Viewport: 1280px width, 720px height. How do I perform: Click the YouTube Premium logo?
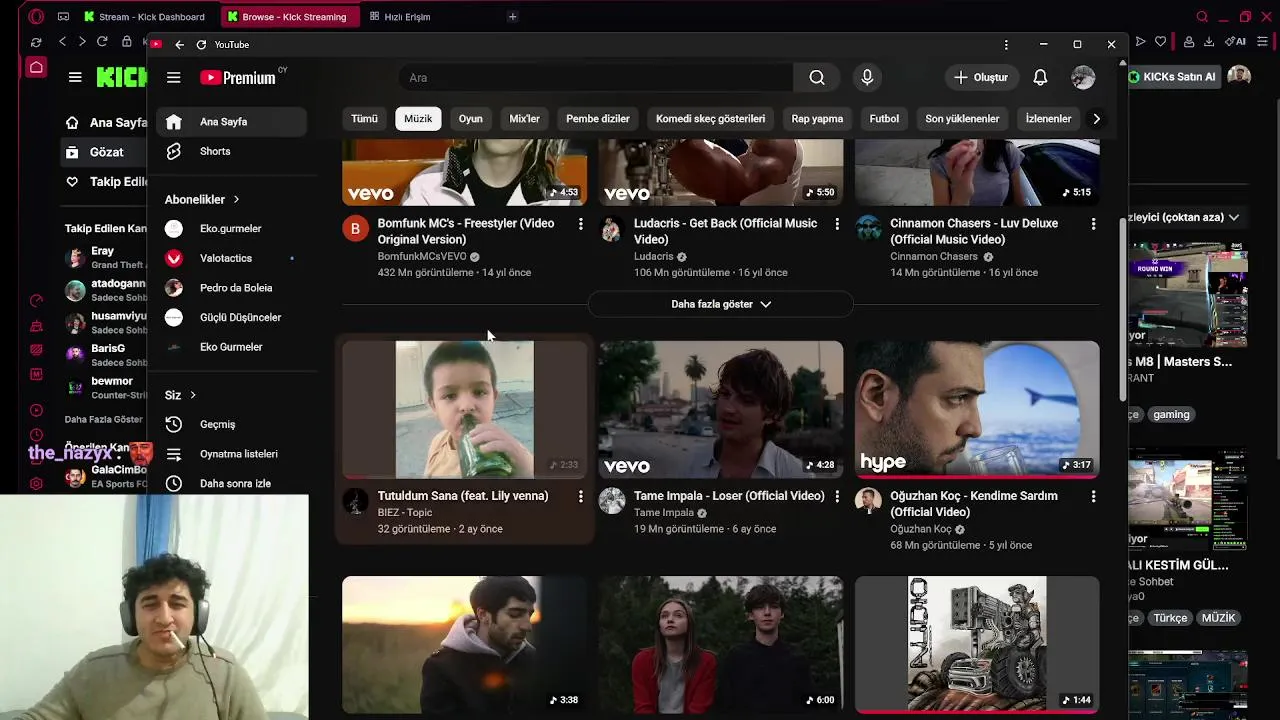click(238, 78)
